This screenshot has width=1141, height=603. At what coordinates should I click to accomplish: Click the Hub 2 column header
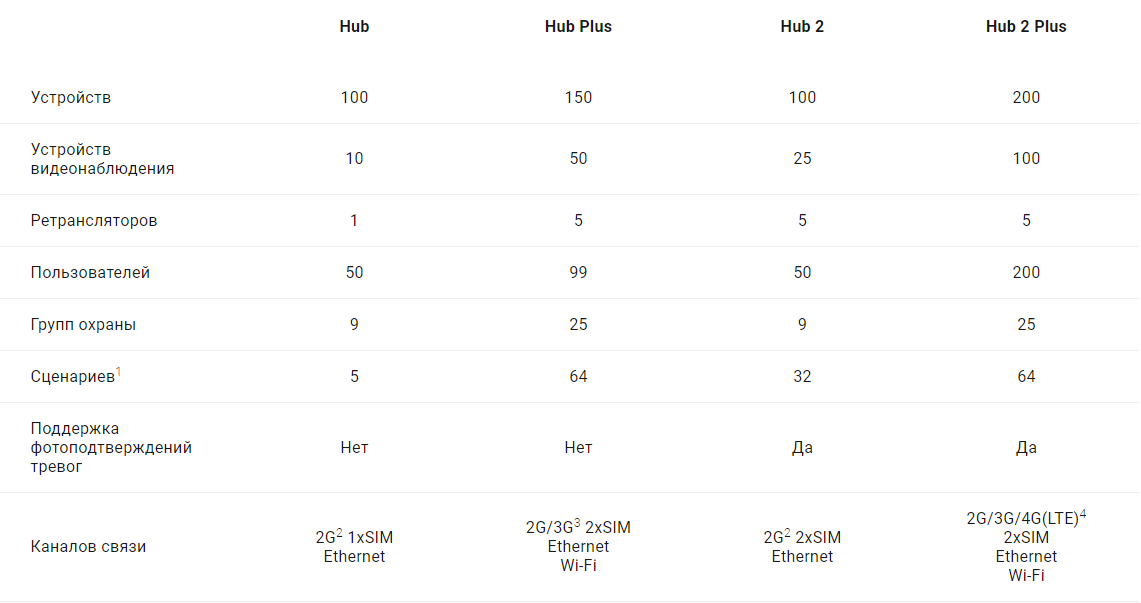802,27
